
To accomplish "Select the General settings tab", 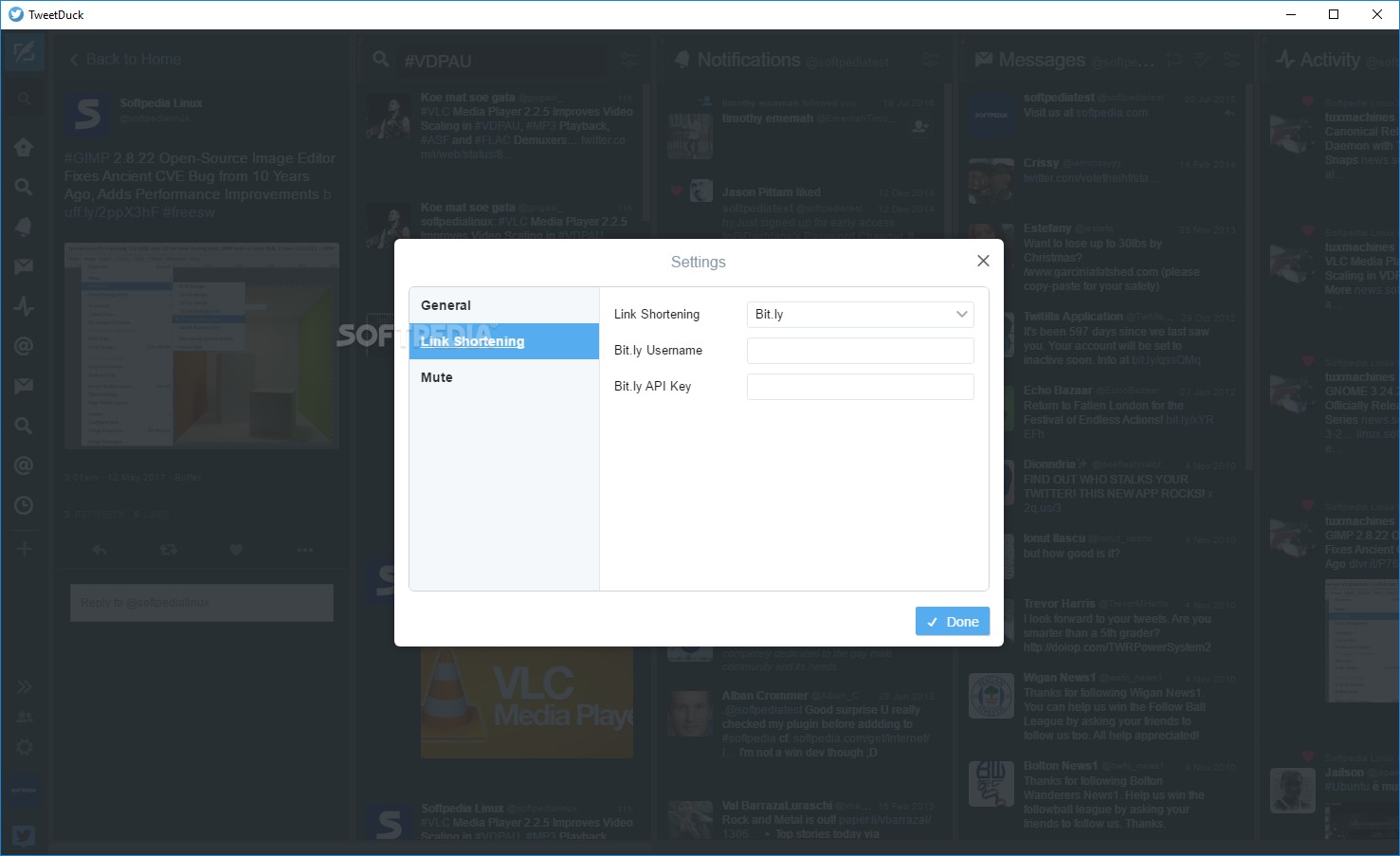I will [504, 305].
